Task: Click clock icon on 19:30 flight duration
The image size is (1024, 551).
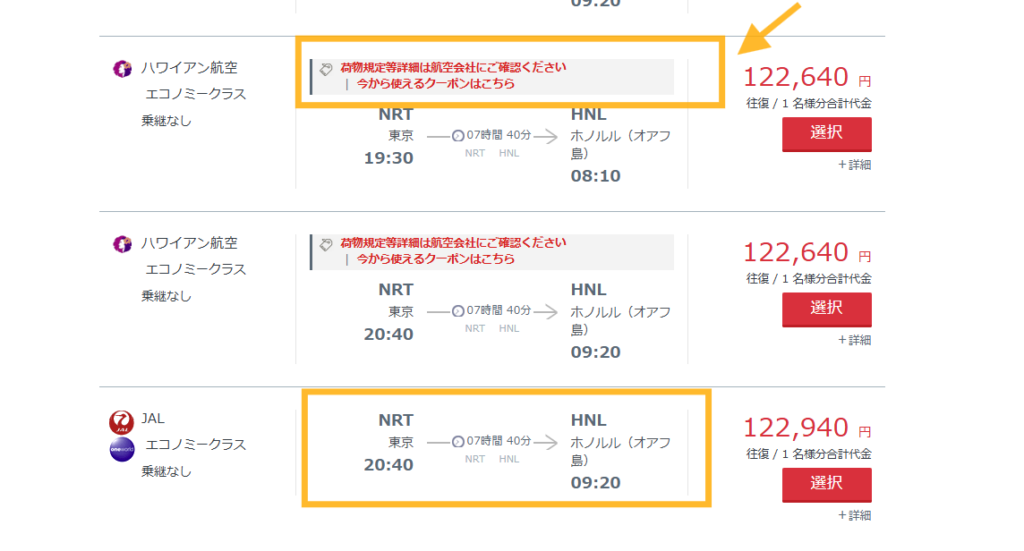Action: coord(458,136)
